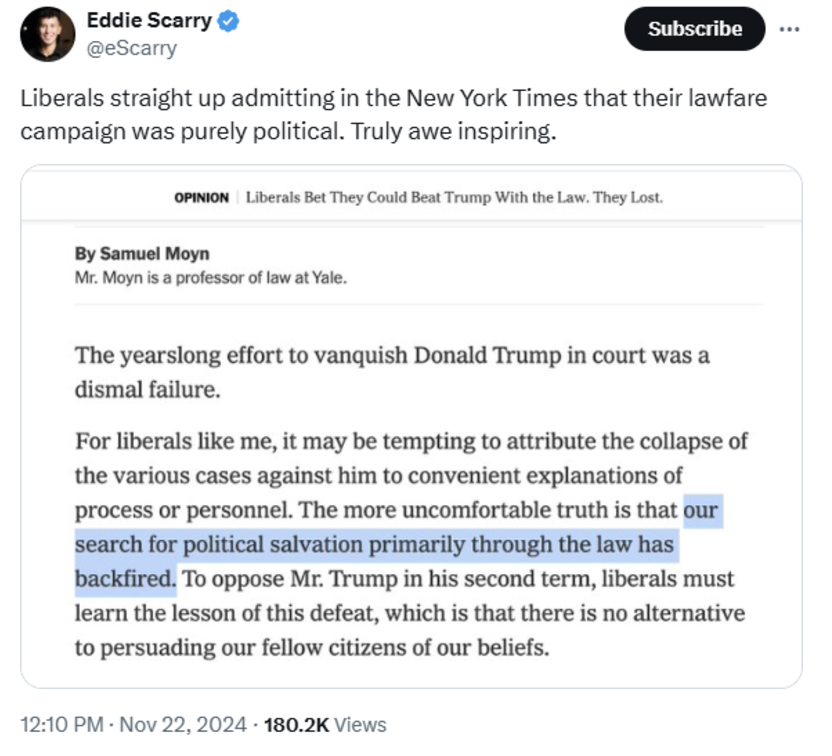This screenshot has height=756, width=832.
Task: Click the Nov 22, 2024 date
Action: coord(183,725)
